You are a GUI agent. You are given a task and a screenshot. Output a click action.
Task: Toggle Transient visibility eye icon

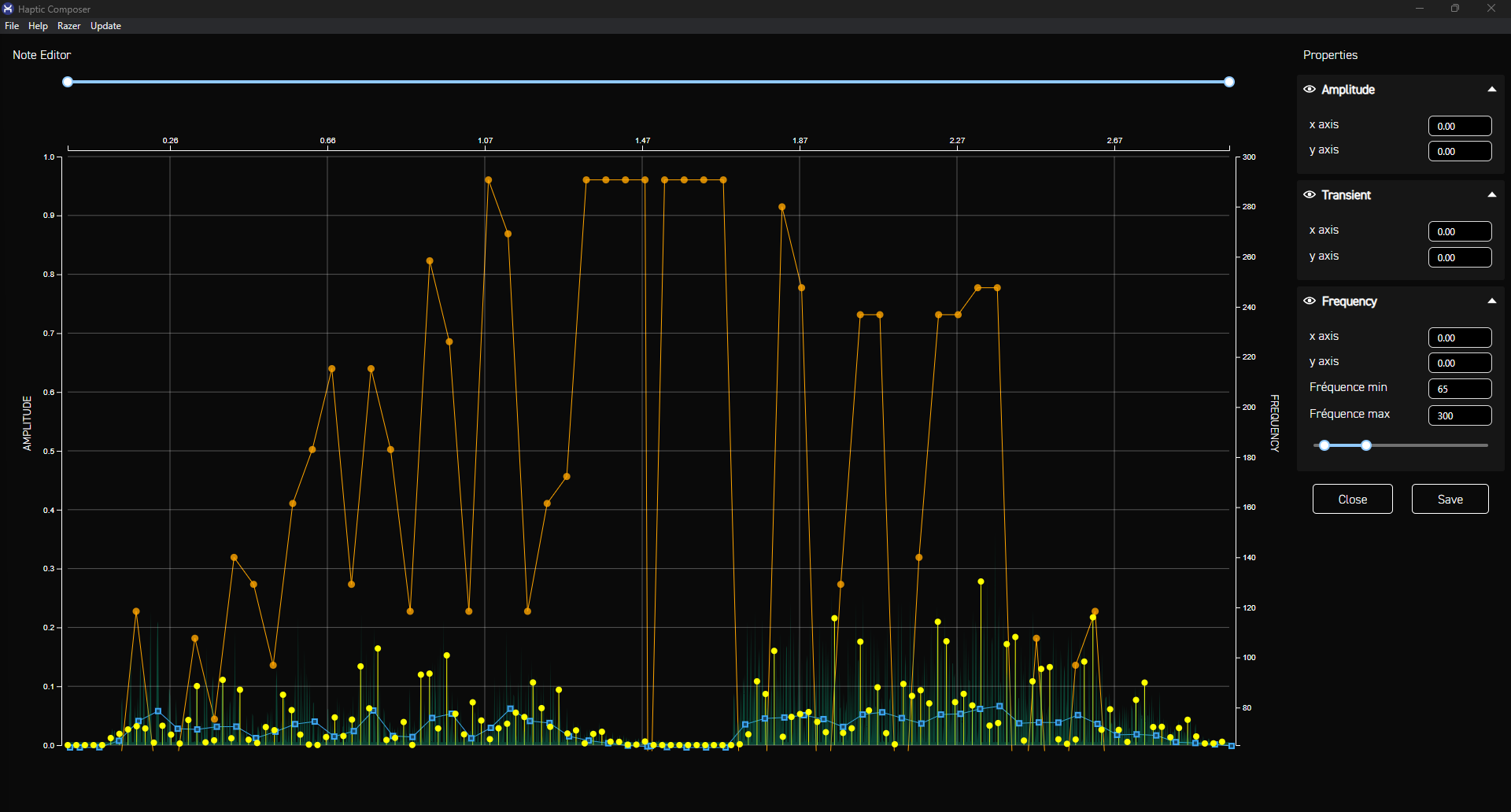1310,195
